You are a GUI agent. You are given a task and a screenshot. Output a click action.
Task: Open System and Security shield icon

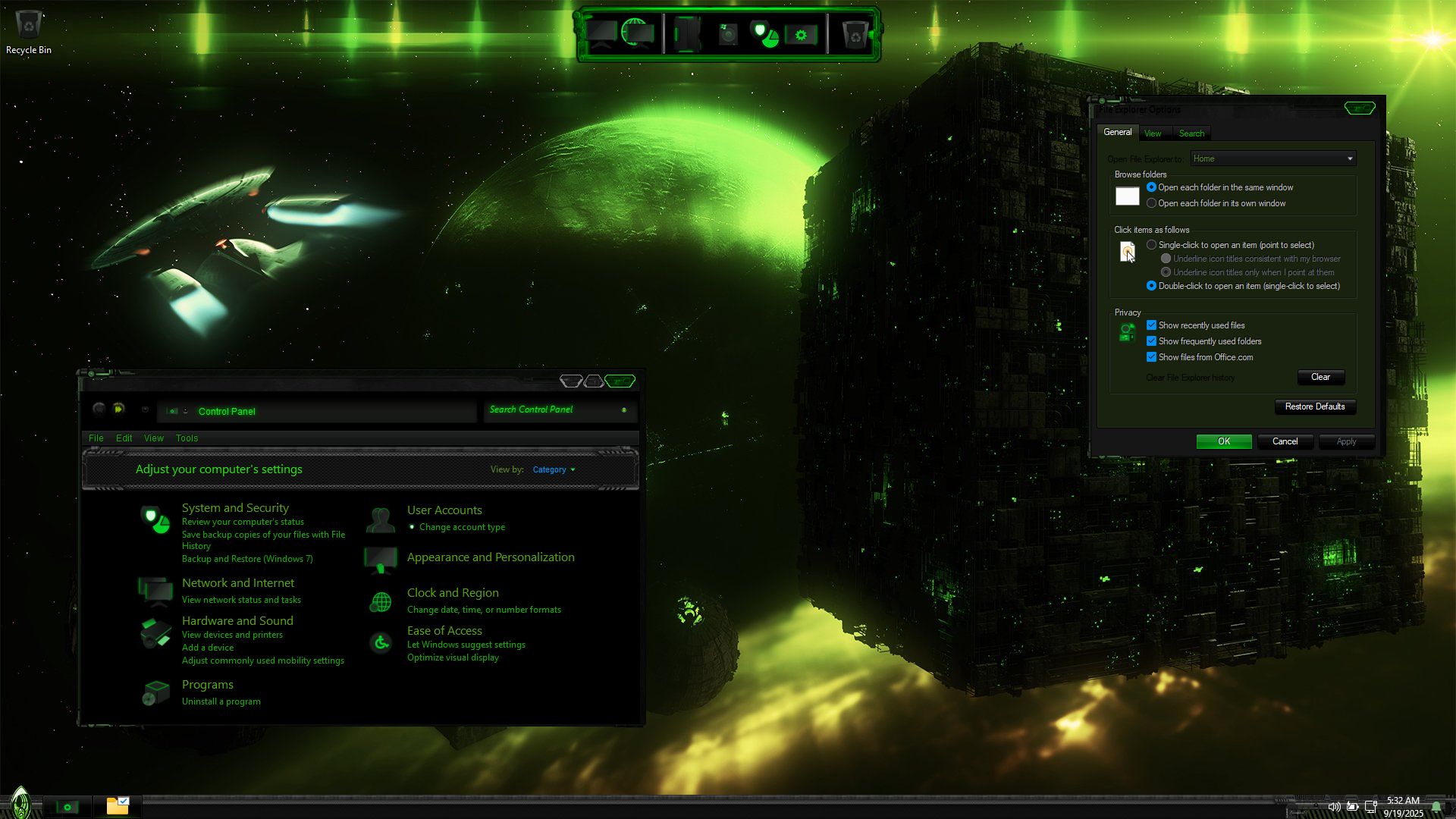155,520
